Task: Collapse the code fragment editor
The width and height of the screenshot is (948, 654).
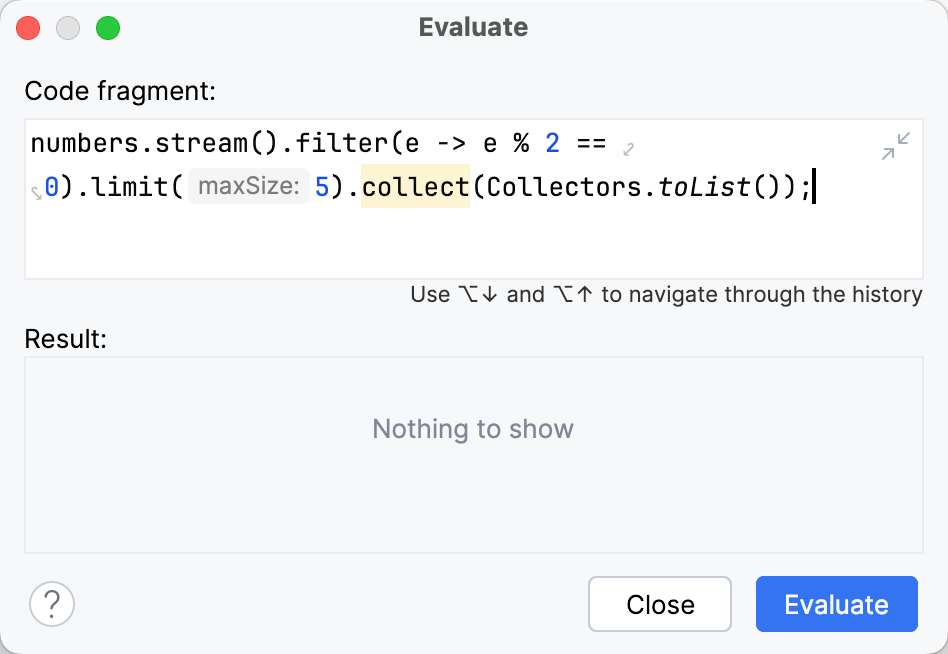Action: (x=896, y=146)
